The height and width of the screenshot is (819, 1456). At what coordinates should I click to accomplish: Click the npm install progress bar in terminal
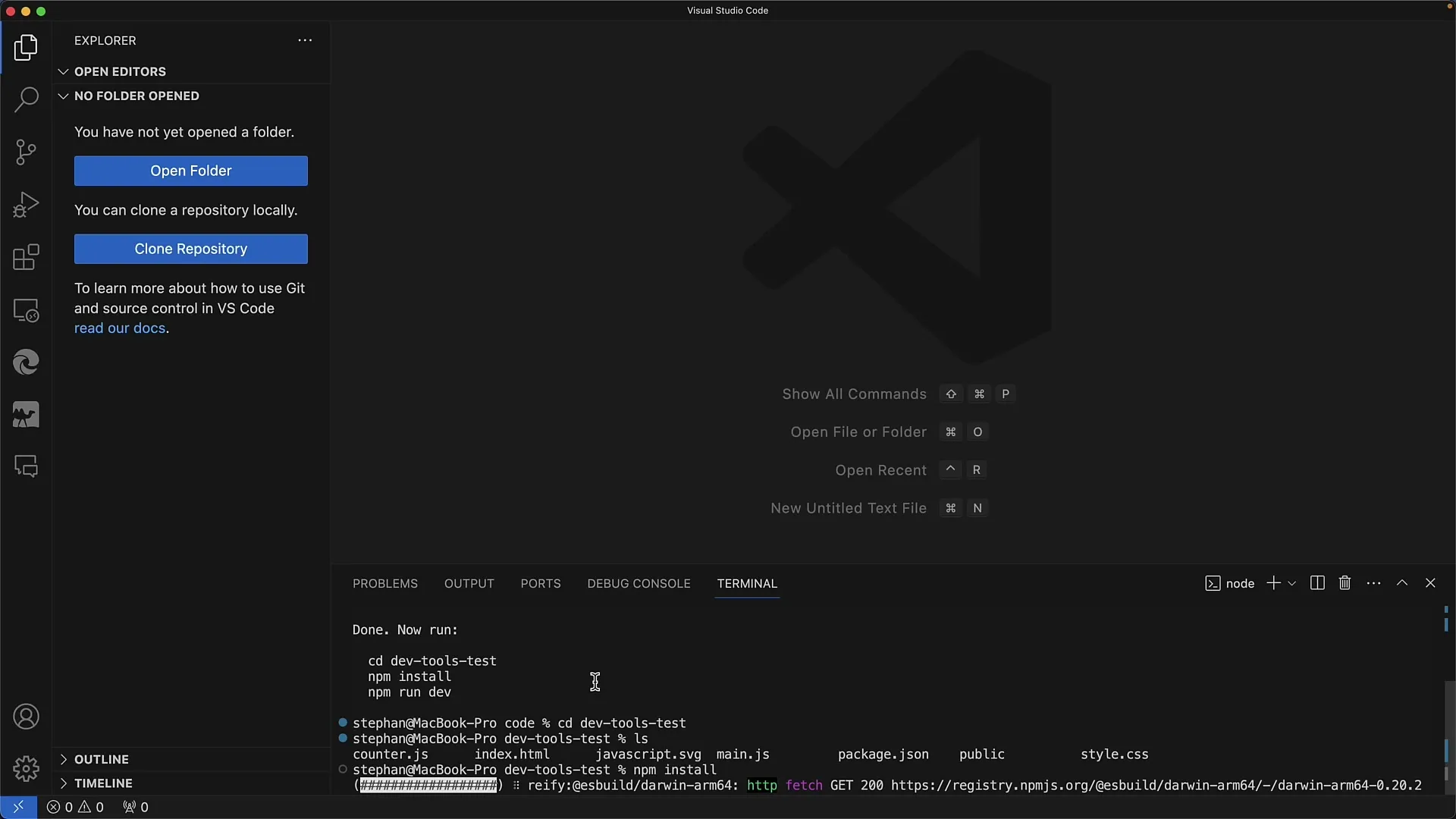click(x=428, y=786)
